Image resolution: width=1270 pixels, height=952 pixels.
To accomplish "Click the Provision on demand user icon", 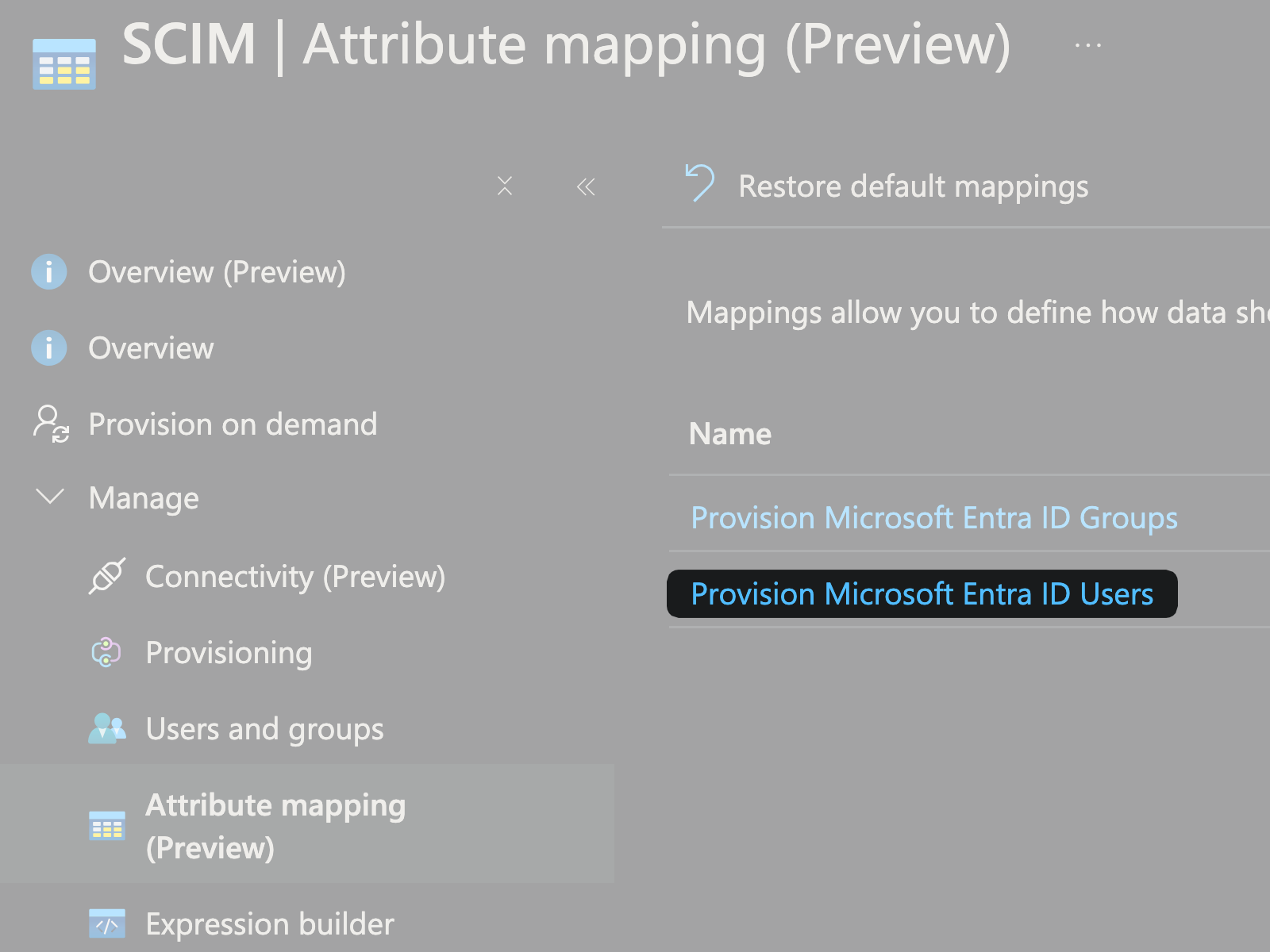I will pos(51,424).
